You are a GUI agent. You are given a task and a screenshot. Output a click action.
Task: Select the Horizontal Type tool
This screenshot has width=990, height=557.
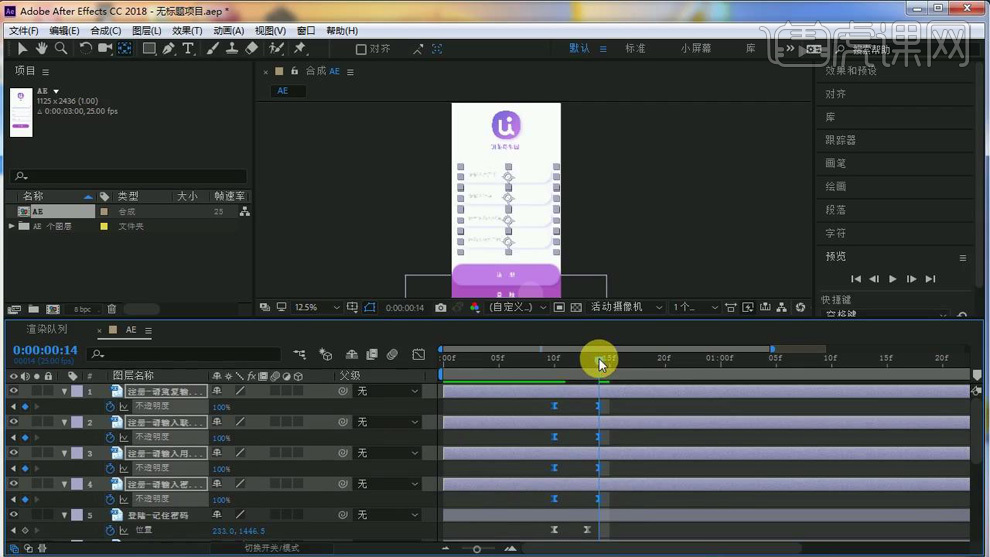[188, 48]
